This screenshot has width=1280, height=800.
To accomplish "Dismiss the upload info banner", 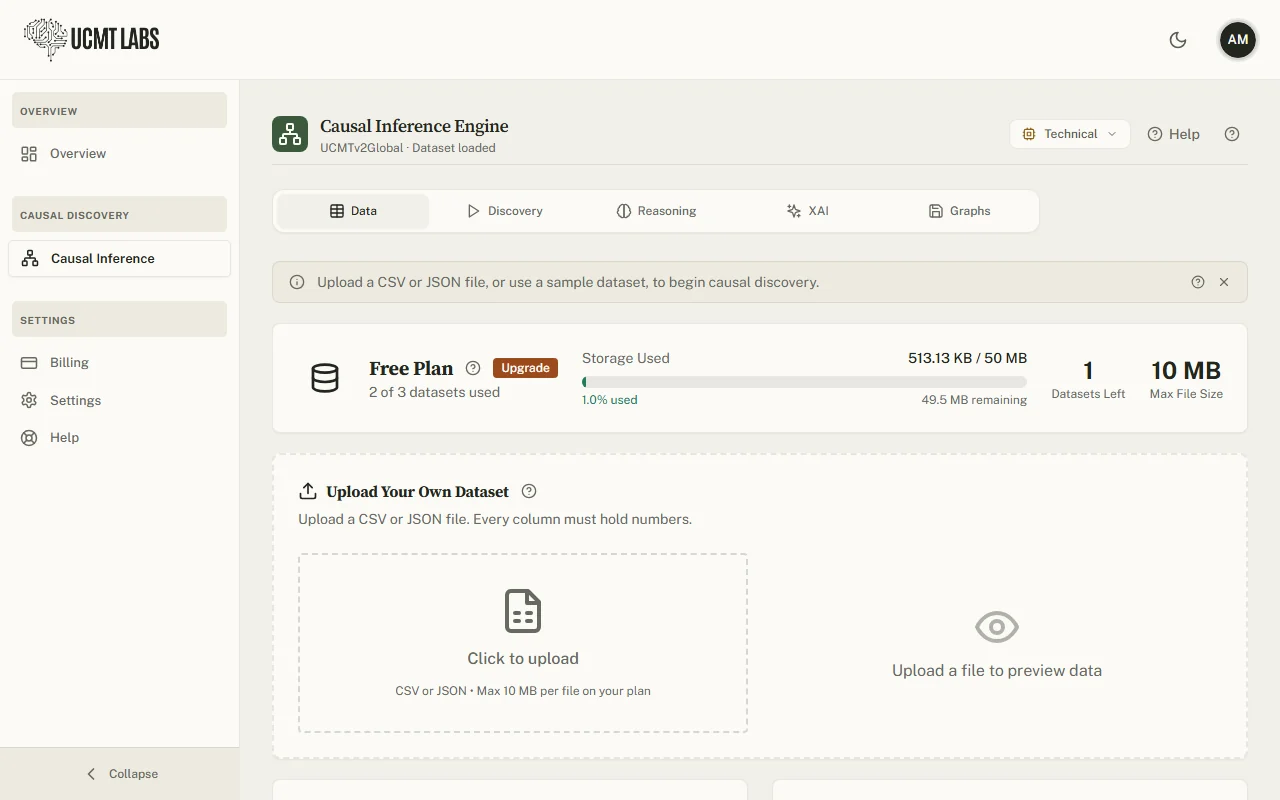I will click(1224, 282).
